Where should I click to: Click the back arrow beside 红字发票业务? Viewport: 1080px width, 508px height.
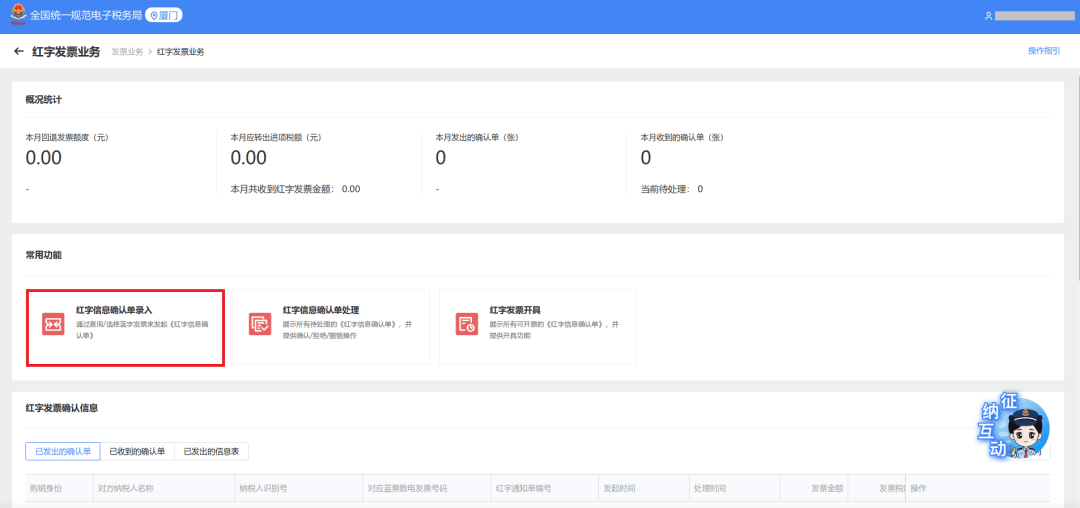click(18, 51)
